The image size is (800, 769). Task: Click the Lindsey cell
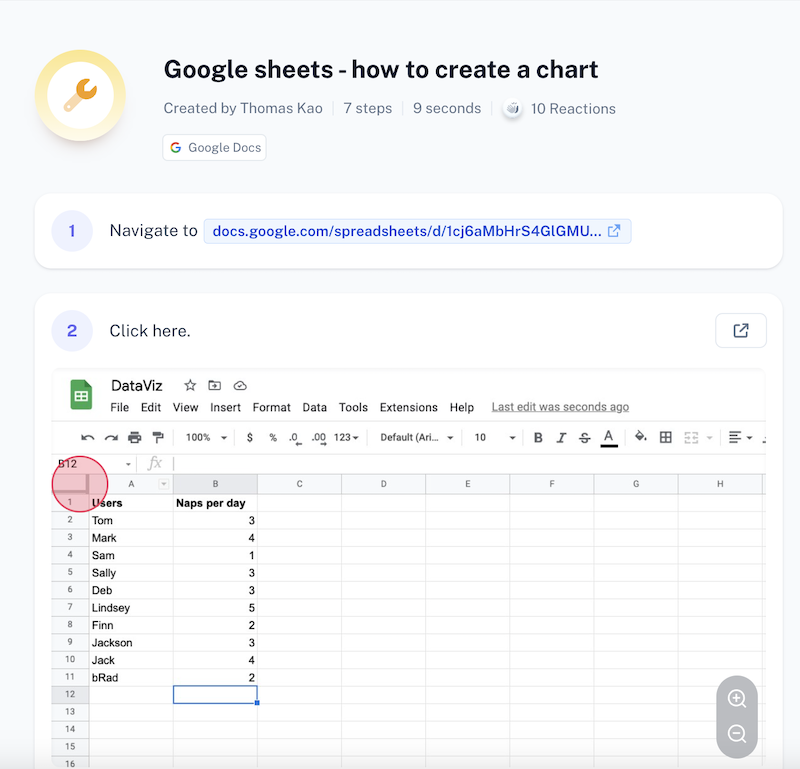(131, 608)
